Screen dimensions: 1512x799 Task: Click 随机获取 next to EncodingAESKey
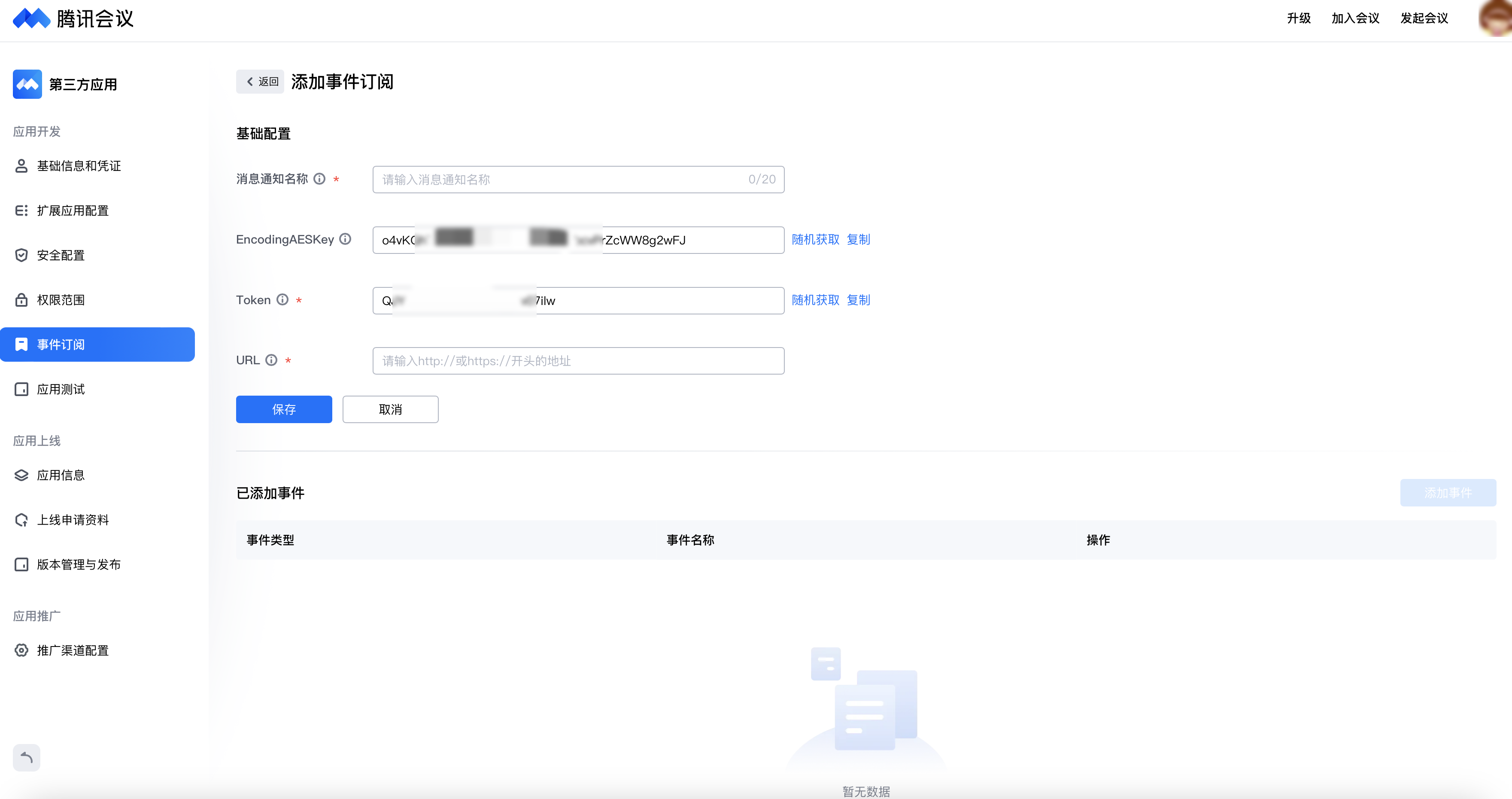(x=815, y=240)
